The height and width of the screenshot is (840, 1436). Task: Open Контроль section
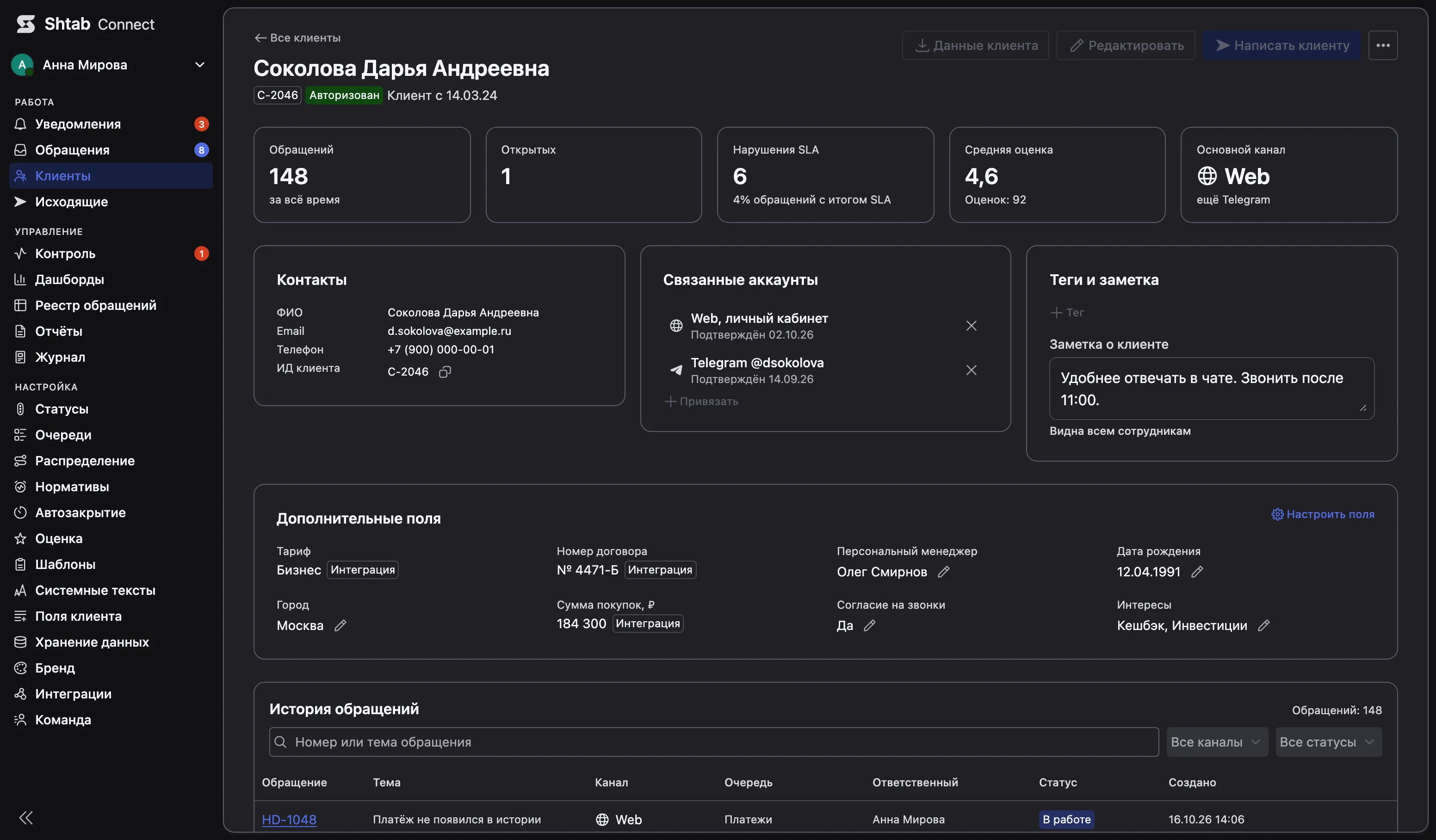pyautogui.click(x=111, y=253)
